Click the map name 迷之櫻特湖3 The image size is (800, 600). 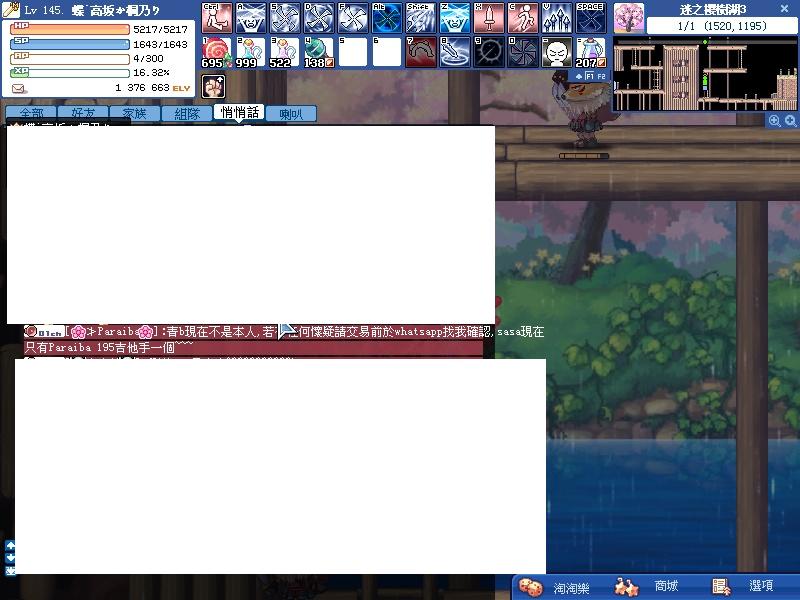(x=712, y=9)
